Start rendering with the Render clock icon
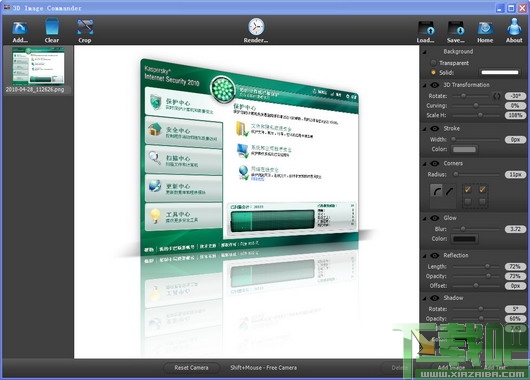The image size is (530, 380). tap(256, 30)
